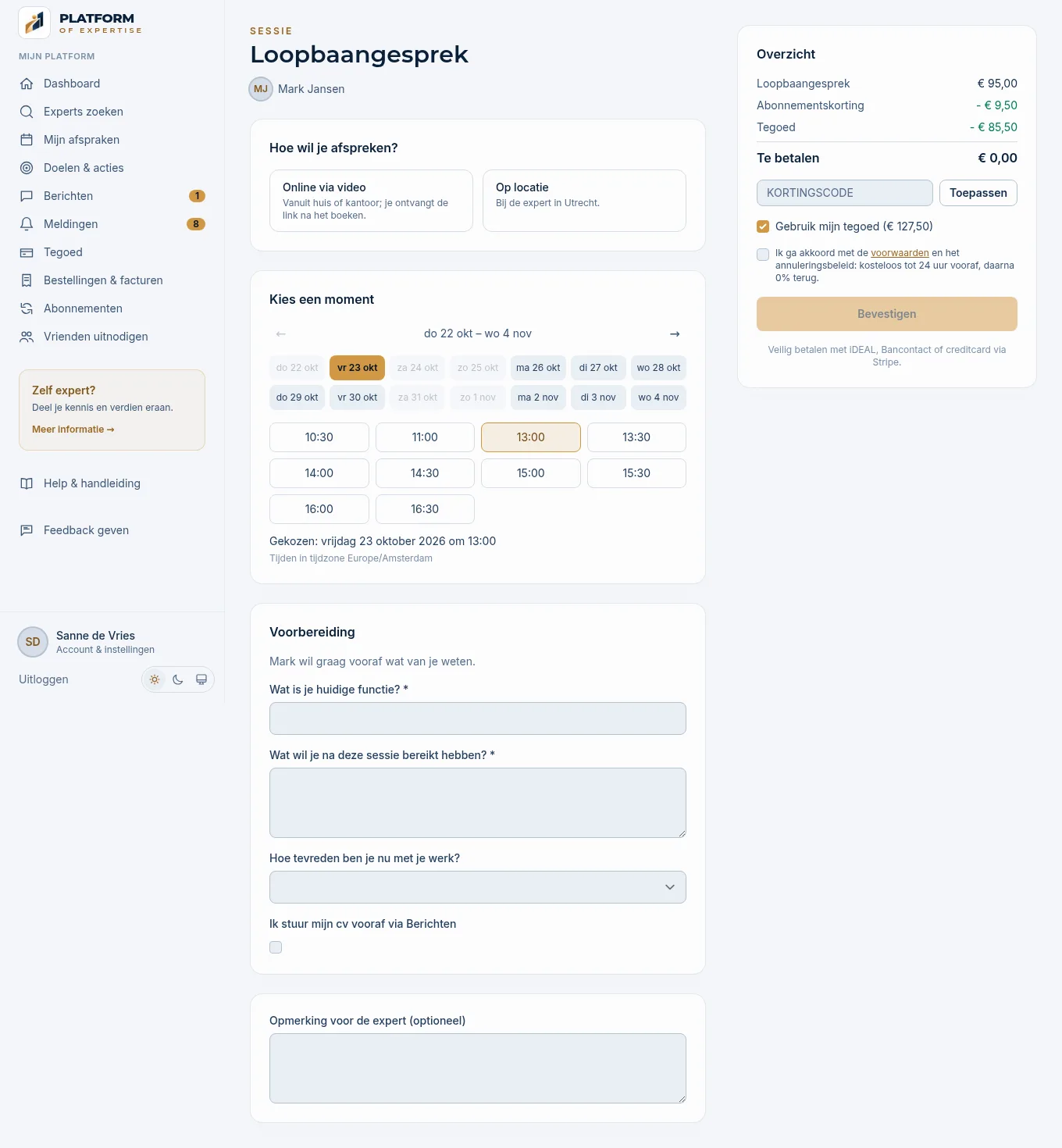Open Vrienden uitnodigen menu item
Viewport: 1062px width, 1148px height.
[x=112, y=337]
